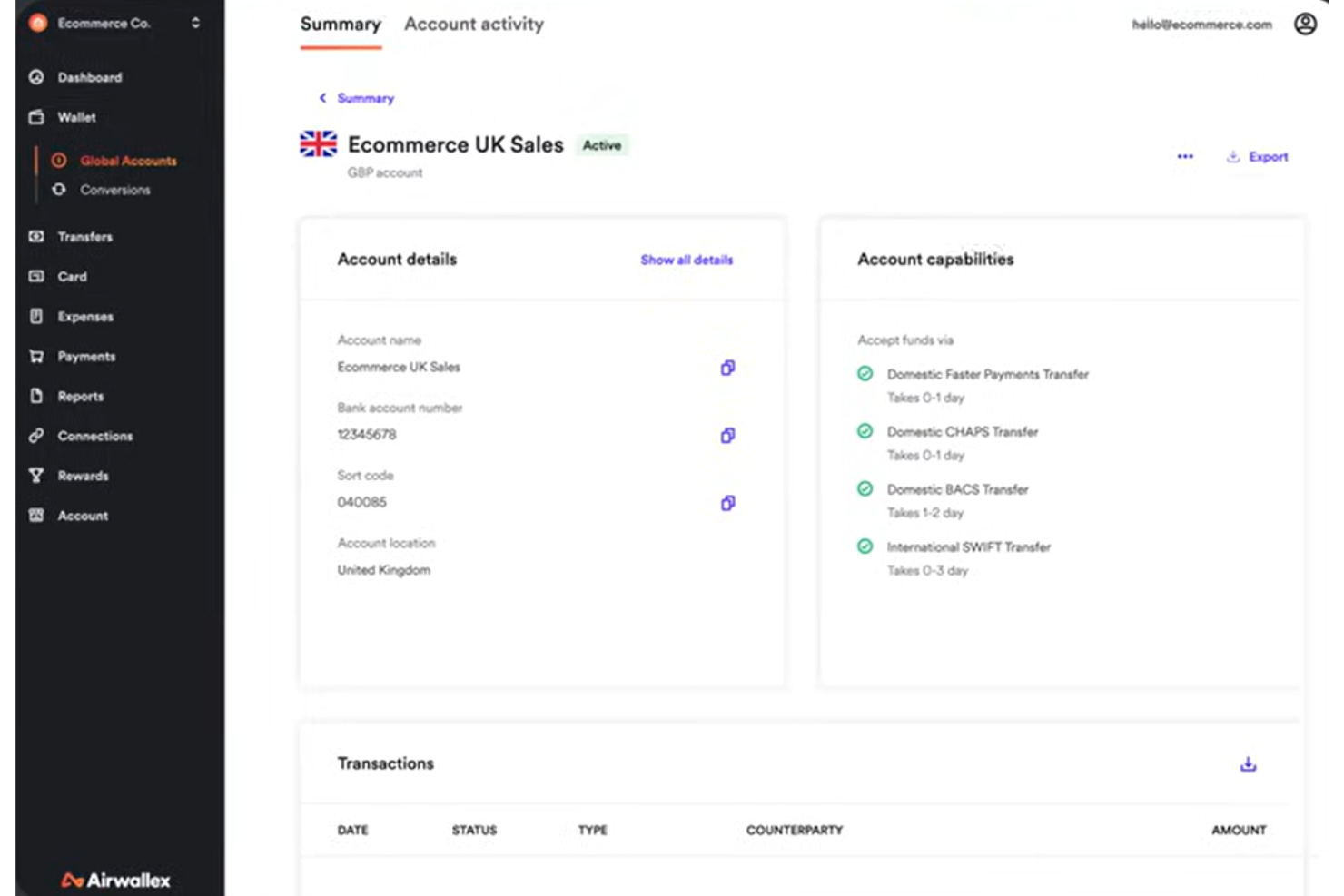This screenshot has width=1344, height=896.
Task: Copy the sort code 040085
Action: pyautogui.click(x=727, y=503)
